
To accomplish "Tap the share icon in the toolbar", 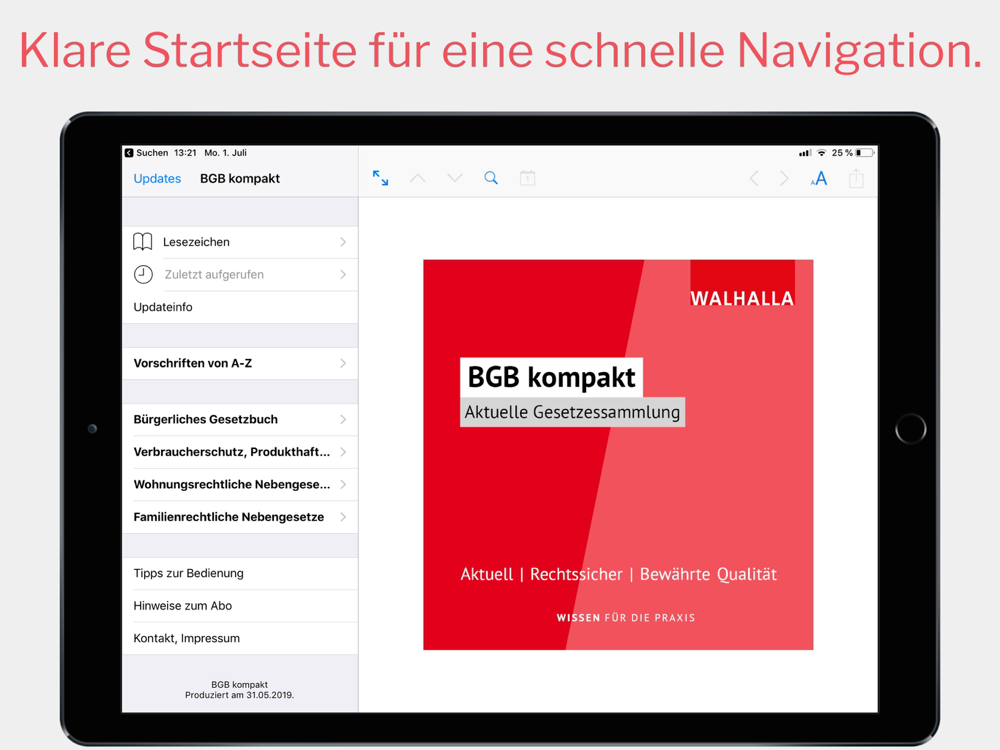I will [856, 178].
